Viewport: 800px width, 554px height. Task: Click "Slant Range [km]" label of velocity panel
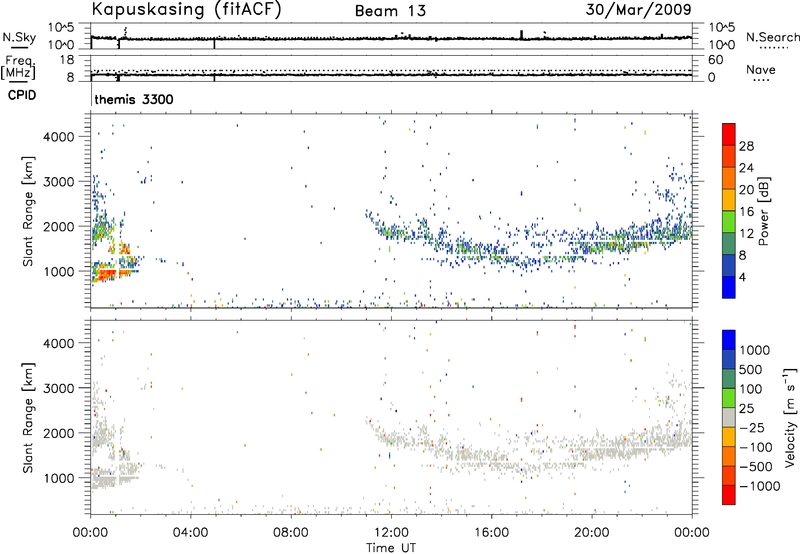(28, 417)
